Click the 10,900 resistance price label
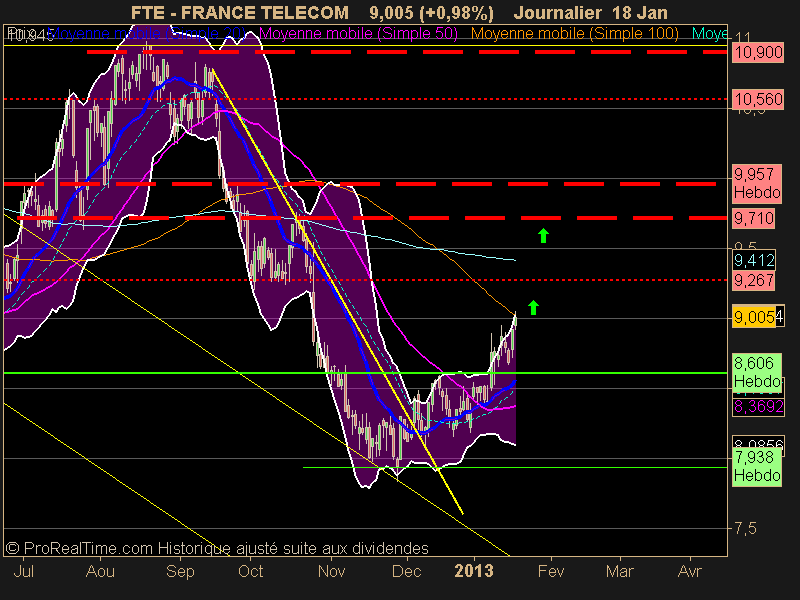This screenshot has height=600, width=800. pyautogui.click(x=758, y=53)
